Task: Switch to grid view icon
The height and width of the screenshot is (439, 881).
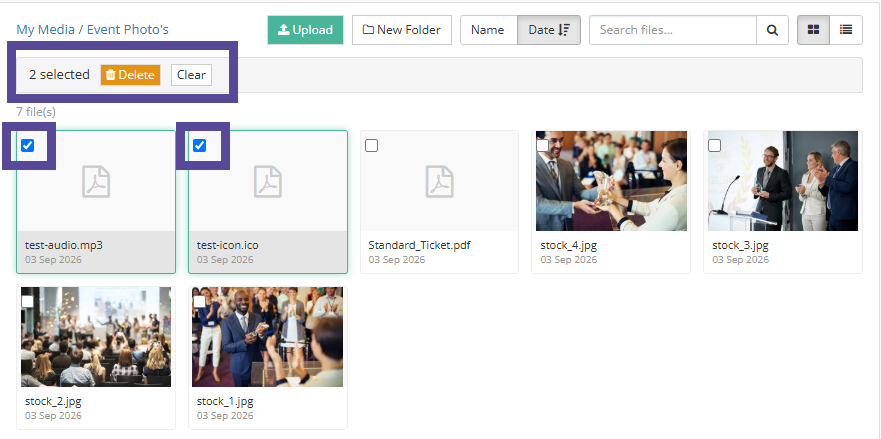Action: point(813,30)
